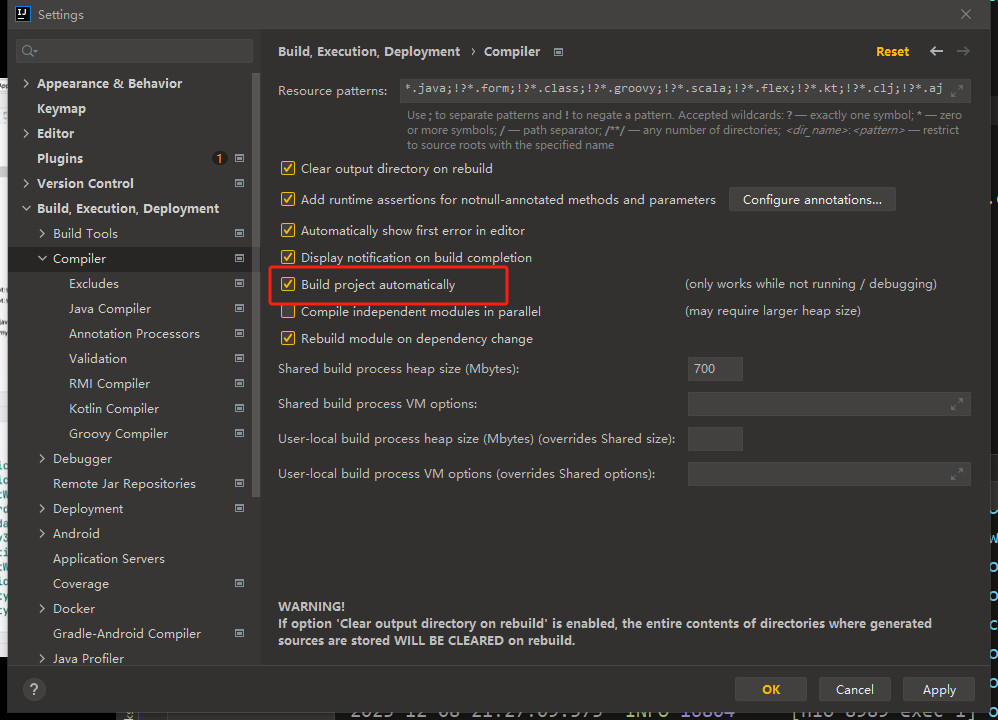The width and height of the screenshot is (998, 720).
Task: Expand Appearance & Behavior section
Action: (x=26, y=83)
